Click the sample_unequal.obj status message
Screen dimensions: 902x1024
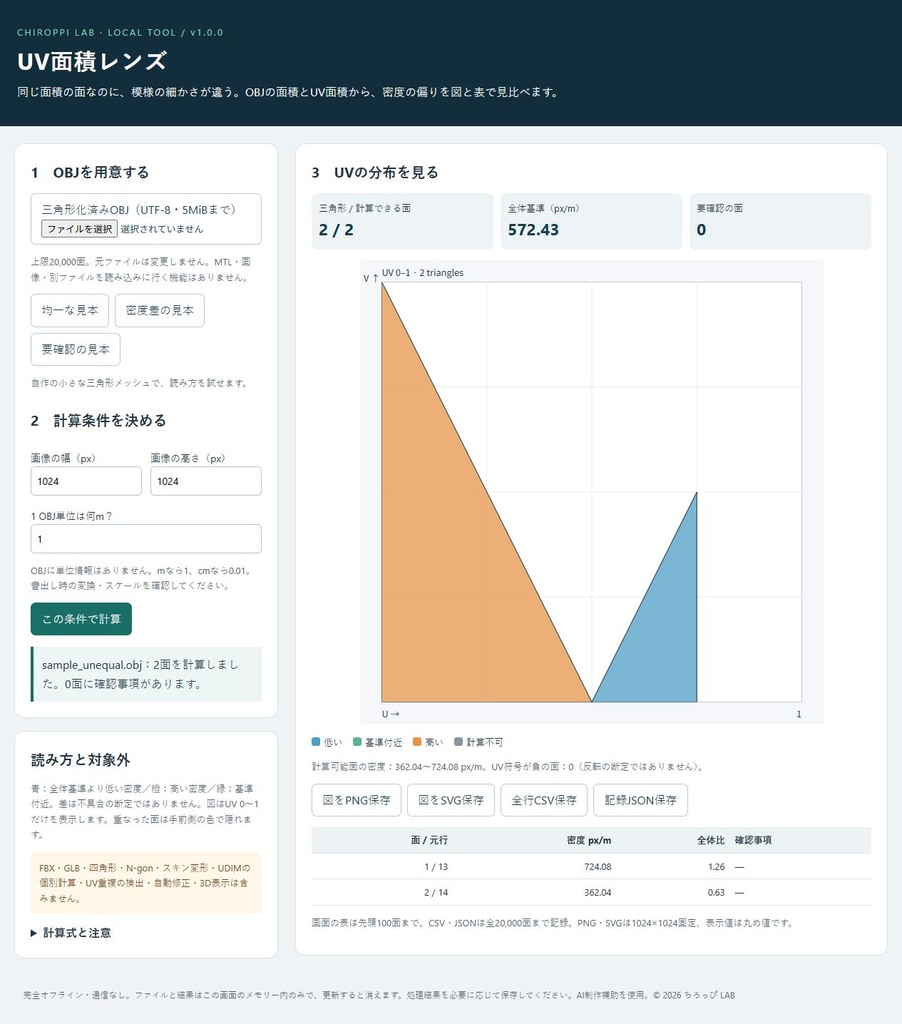click(146, 674)
